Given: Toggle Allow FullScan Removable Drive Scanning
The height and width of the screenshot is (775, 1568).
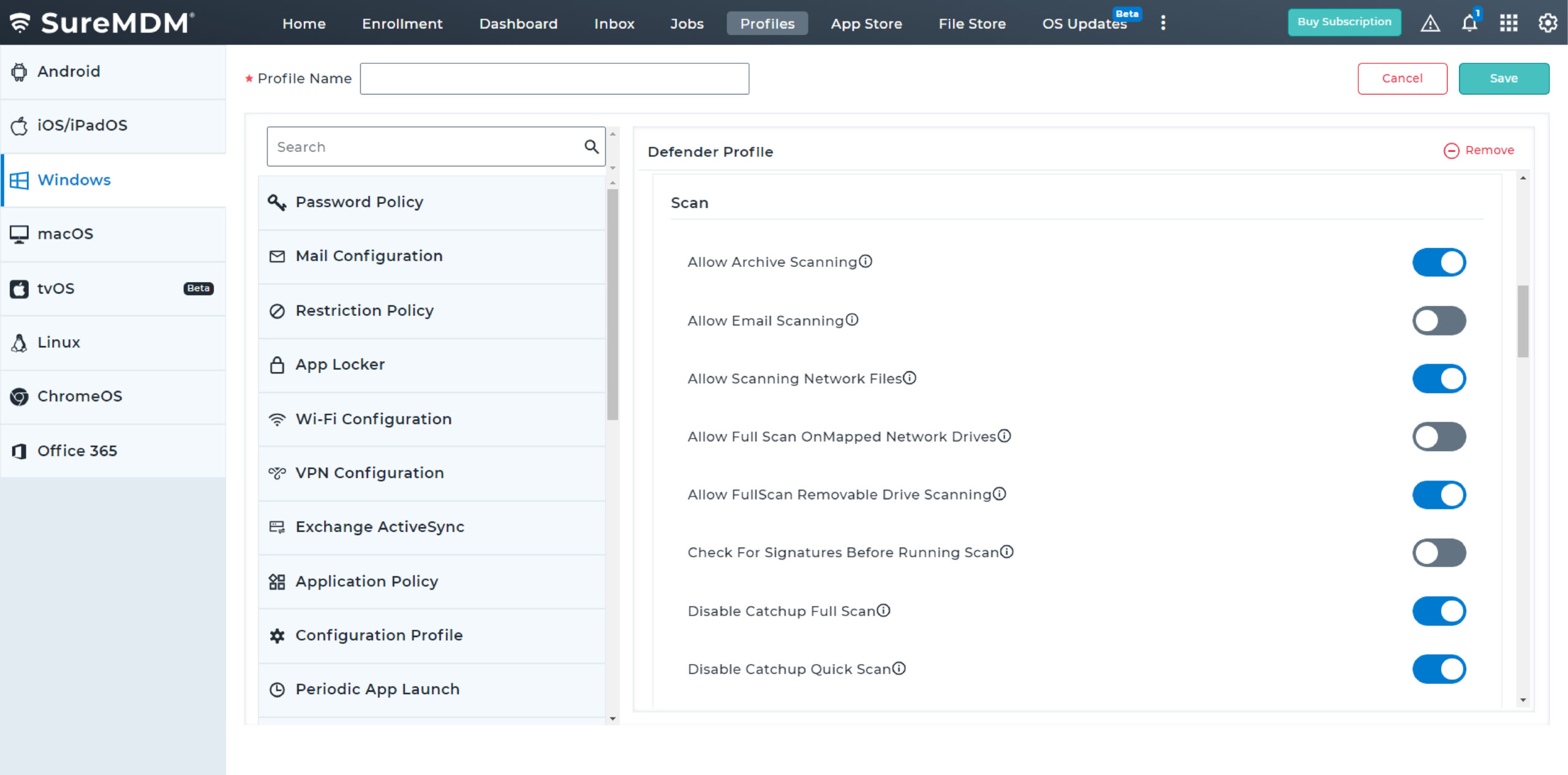Looking at the screenshot, I should (x=1439, y=495).
